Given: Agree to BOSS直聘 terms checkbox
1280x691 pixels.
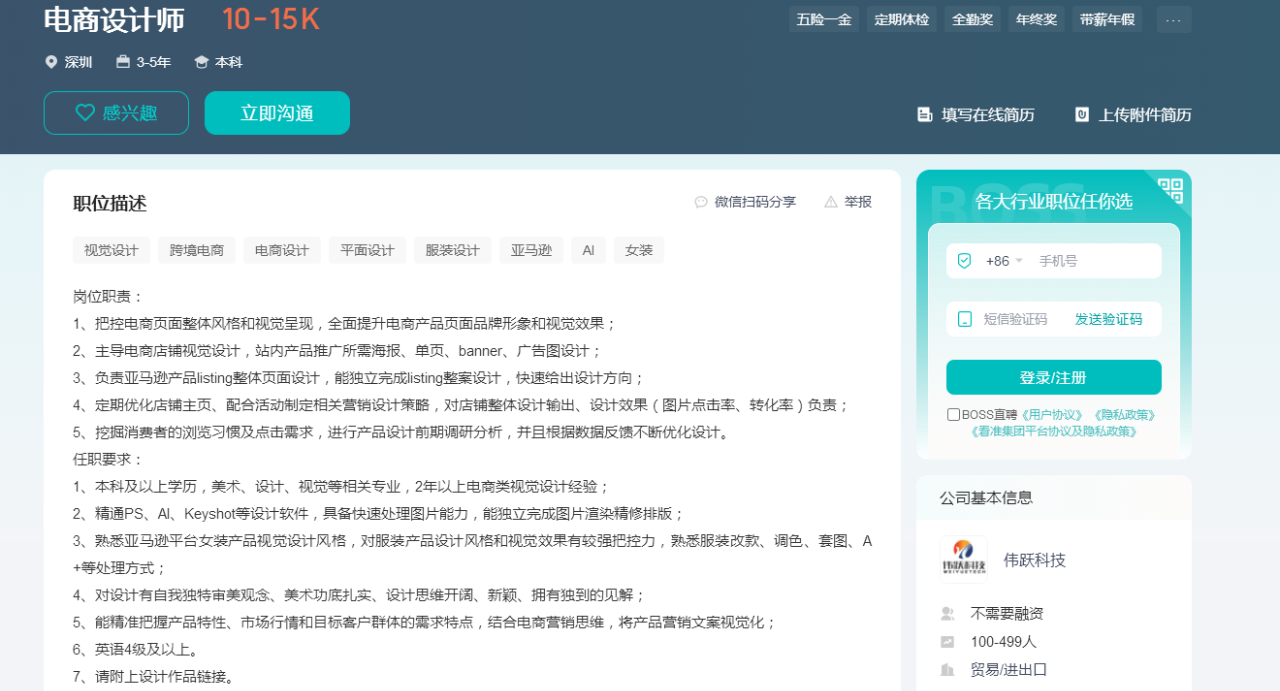Looking at the screenshot, I should (x=953, y=415).
